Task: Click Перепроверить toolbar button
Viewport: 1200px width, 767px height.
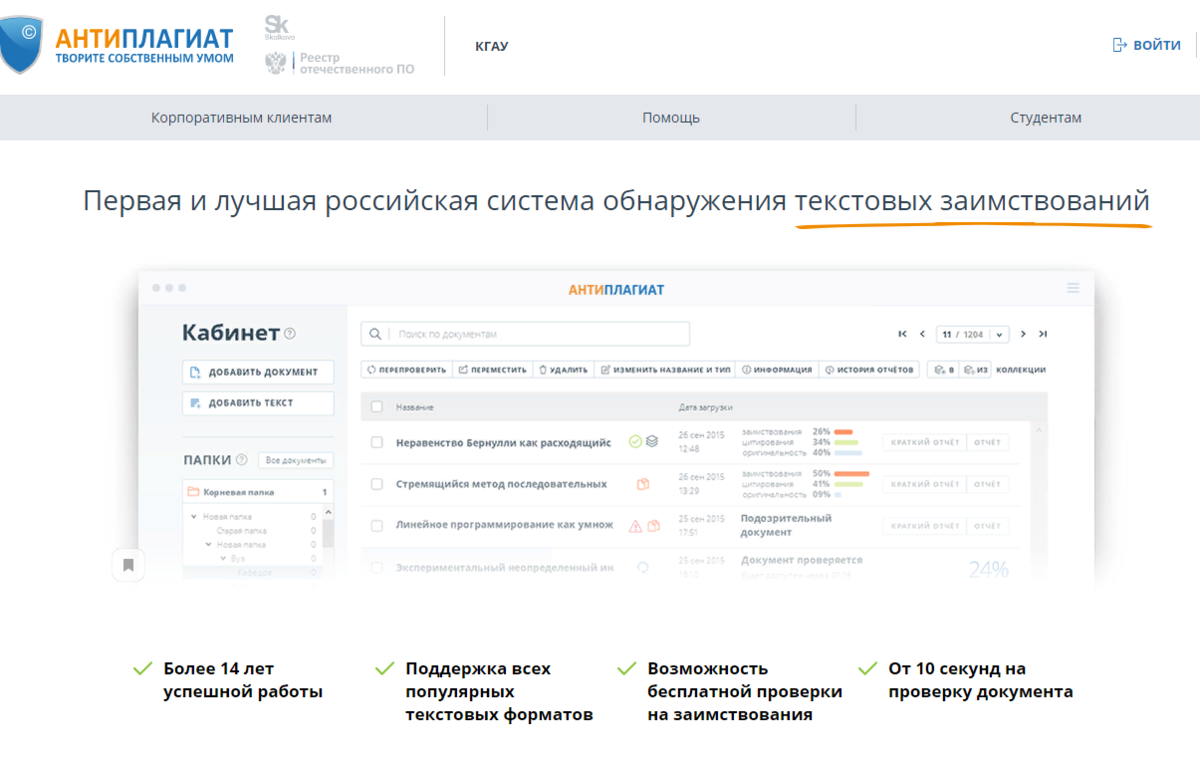Action: (407, 370)
